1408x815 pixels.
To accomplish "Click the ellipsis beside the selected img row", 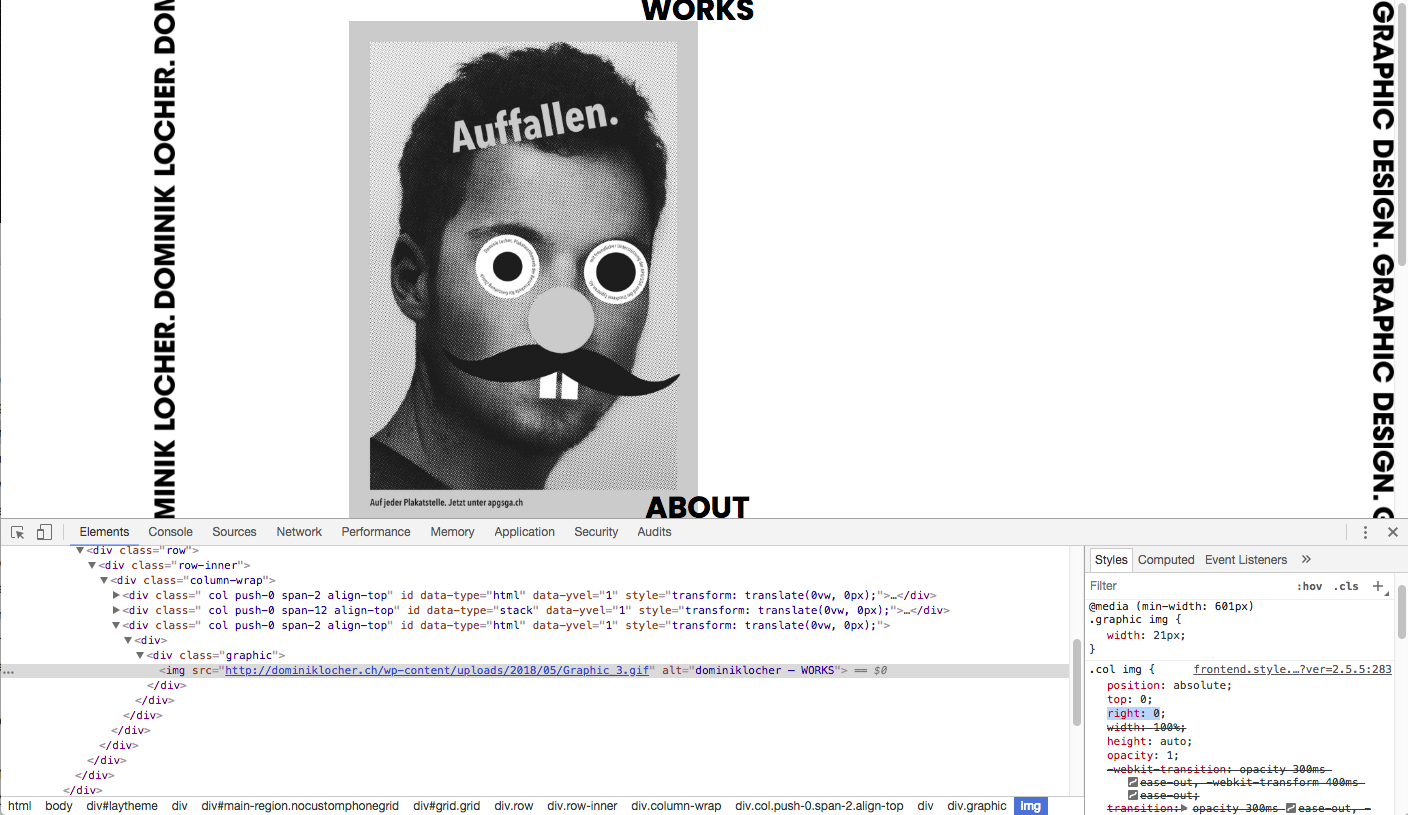I will (9, 671).
